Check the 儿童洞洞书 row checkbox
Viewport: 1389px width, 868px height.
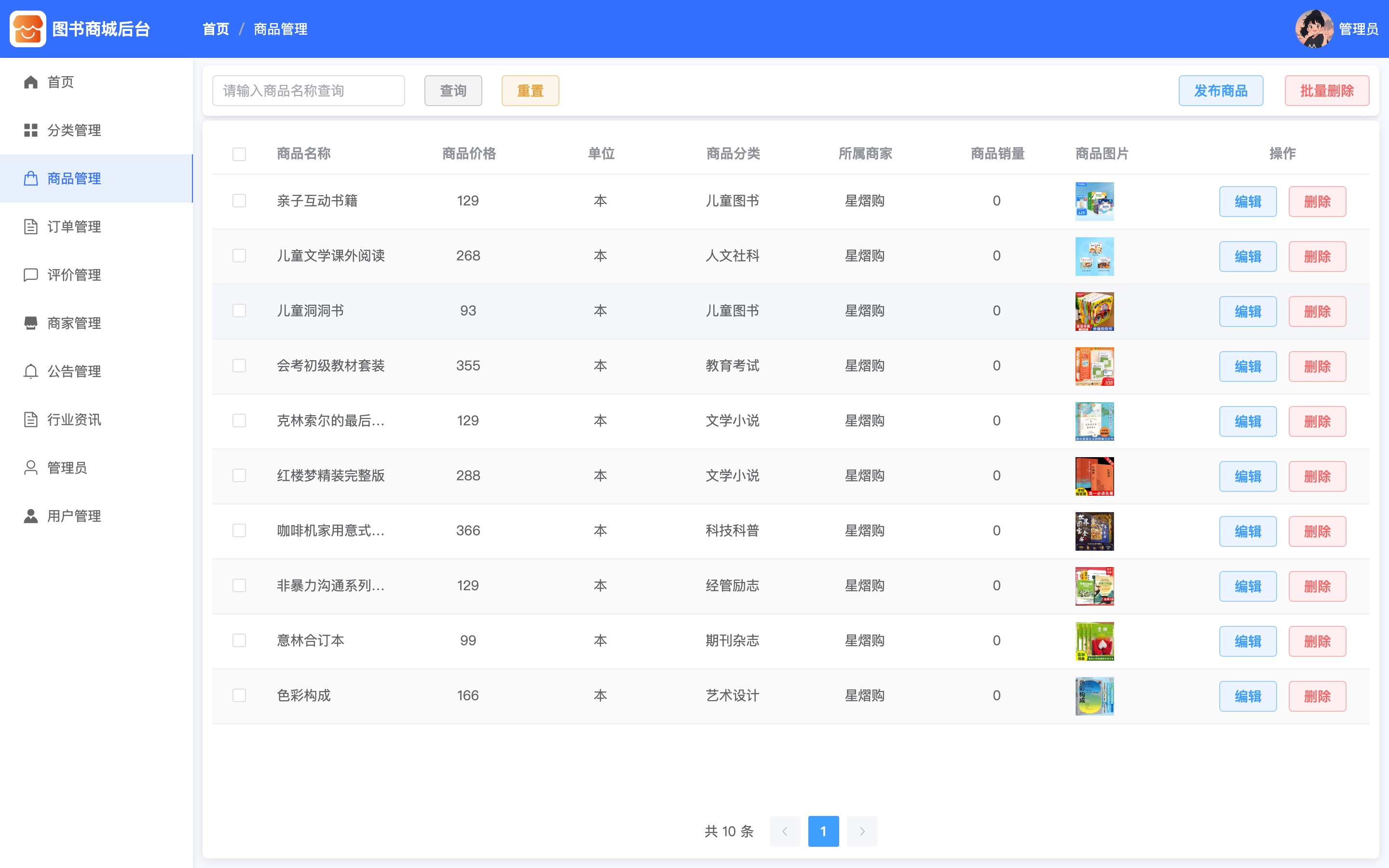[239, 311]
